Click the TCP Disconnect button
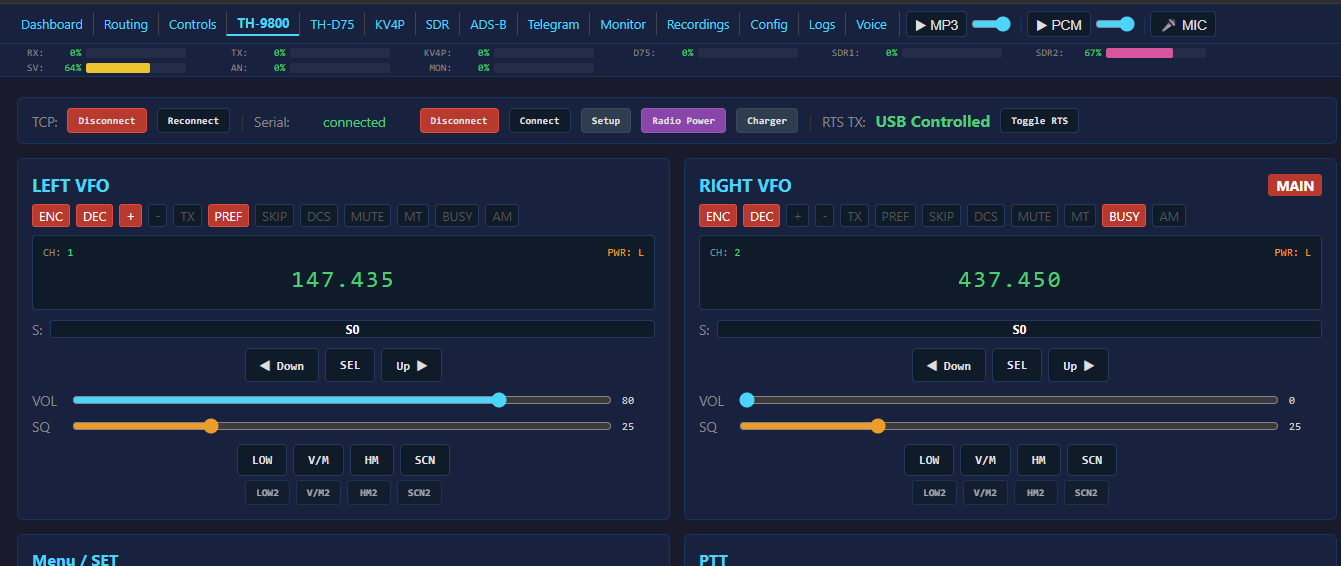This screenshot has width=1341, height=566. pos(107,121)
